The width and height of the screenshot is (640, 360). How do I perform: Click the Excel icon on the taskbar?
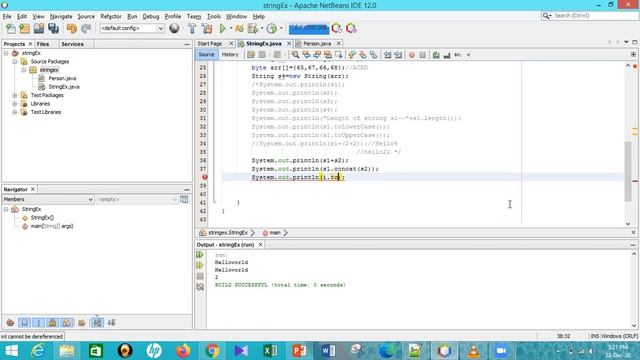(270, 351)
